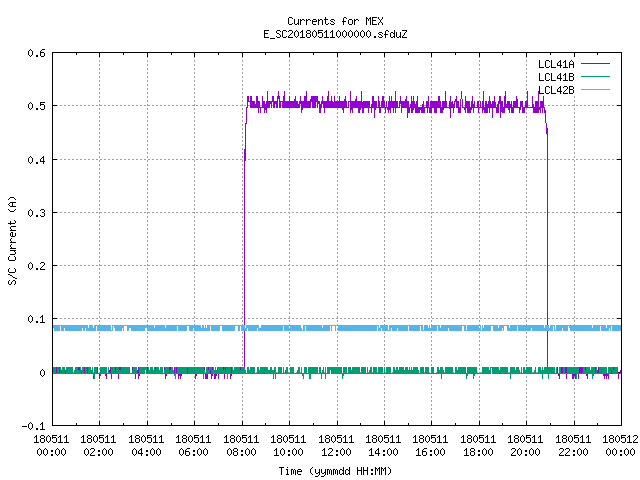Click the chart title 'Currents for MEX'
This screenshot has height=480, width=640.
pyautogui.click(x=335, y=21)
